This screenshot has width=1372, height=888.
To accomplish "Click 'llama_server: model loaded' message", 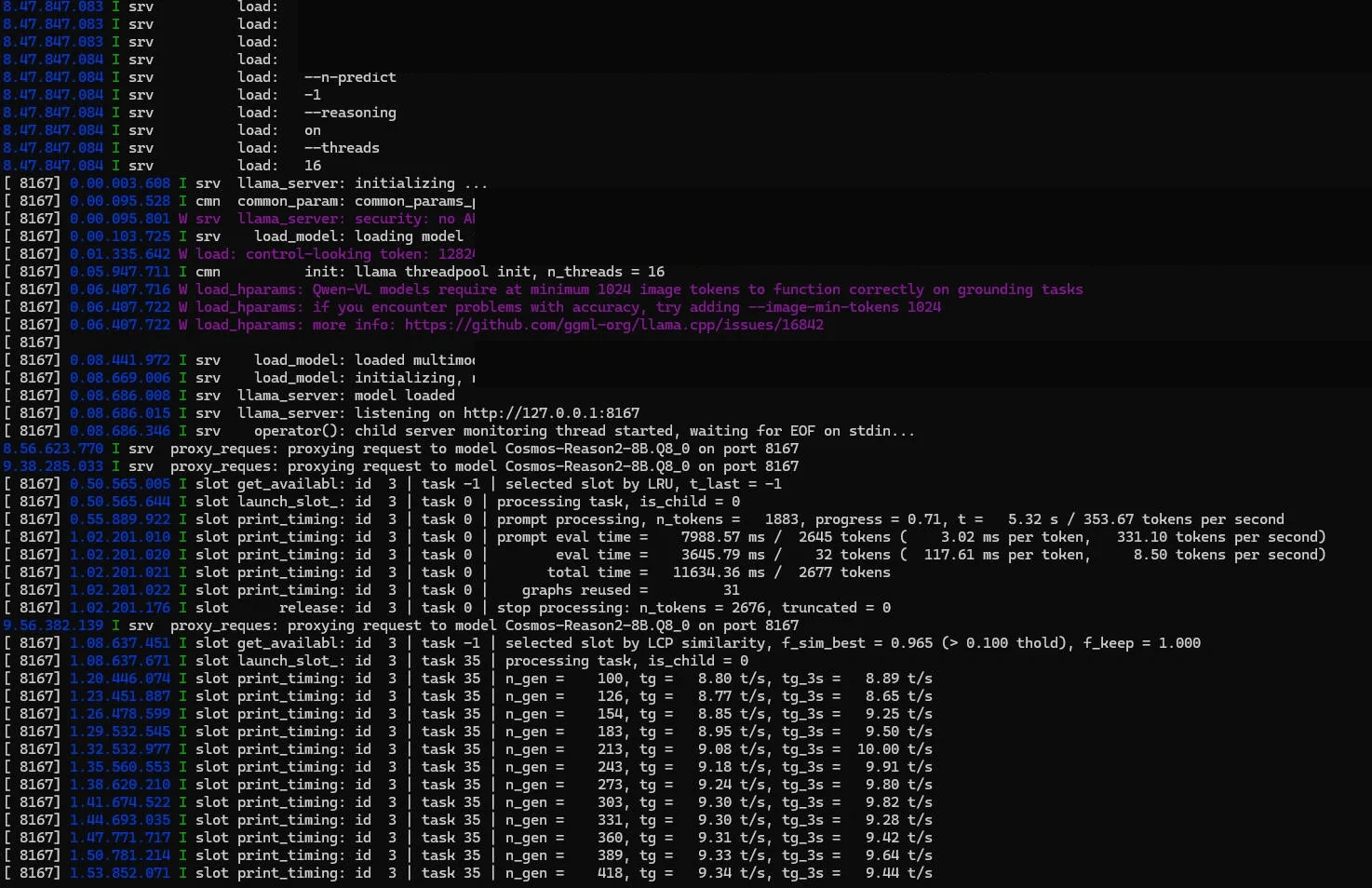I will (346, 396).
